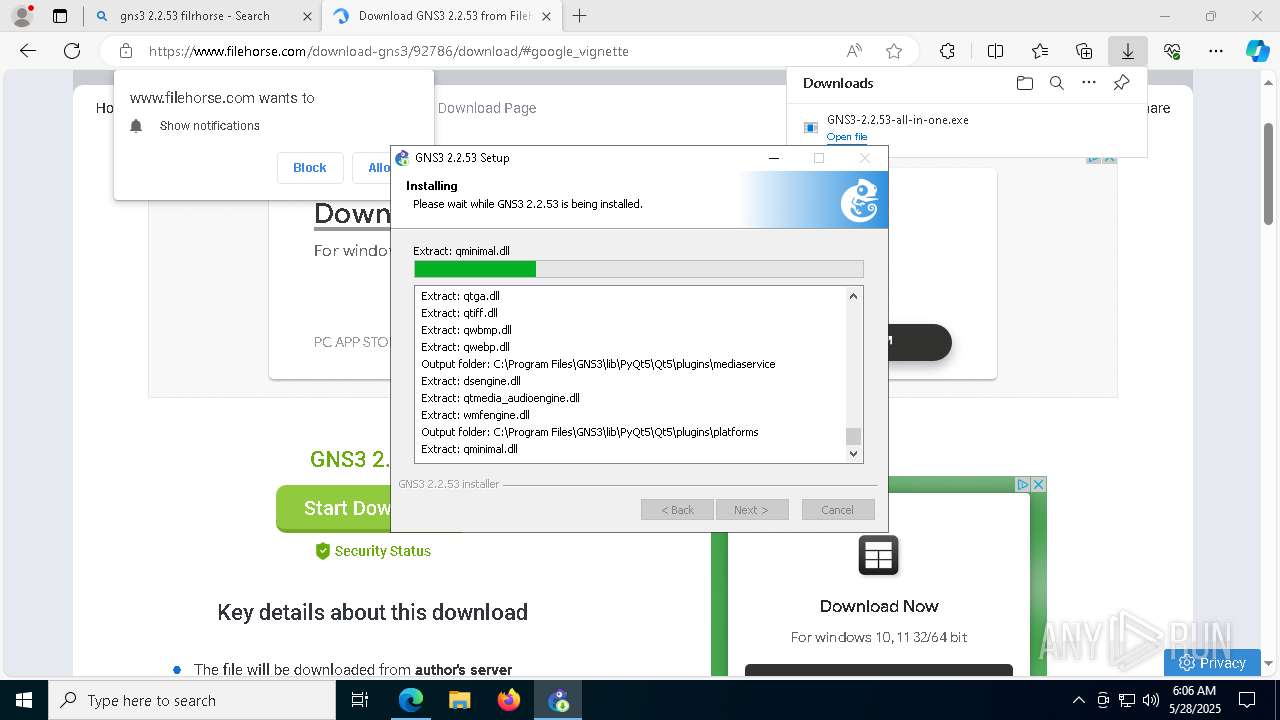This screenshot has height=720, width=1280.
Task: Click Download Now ad text
Action: coord(879,606)
